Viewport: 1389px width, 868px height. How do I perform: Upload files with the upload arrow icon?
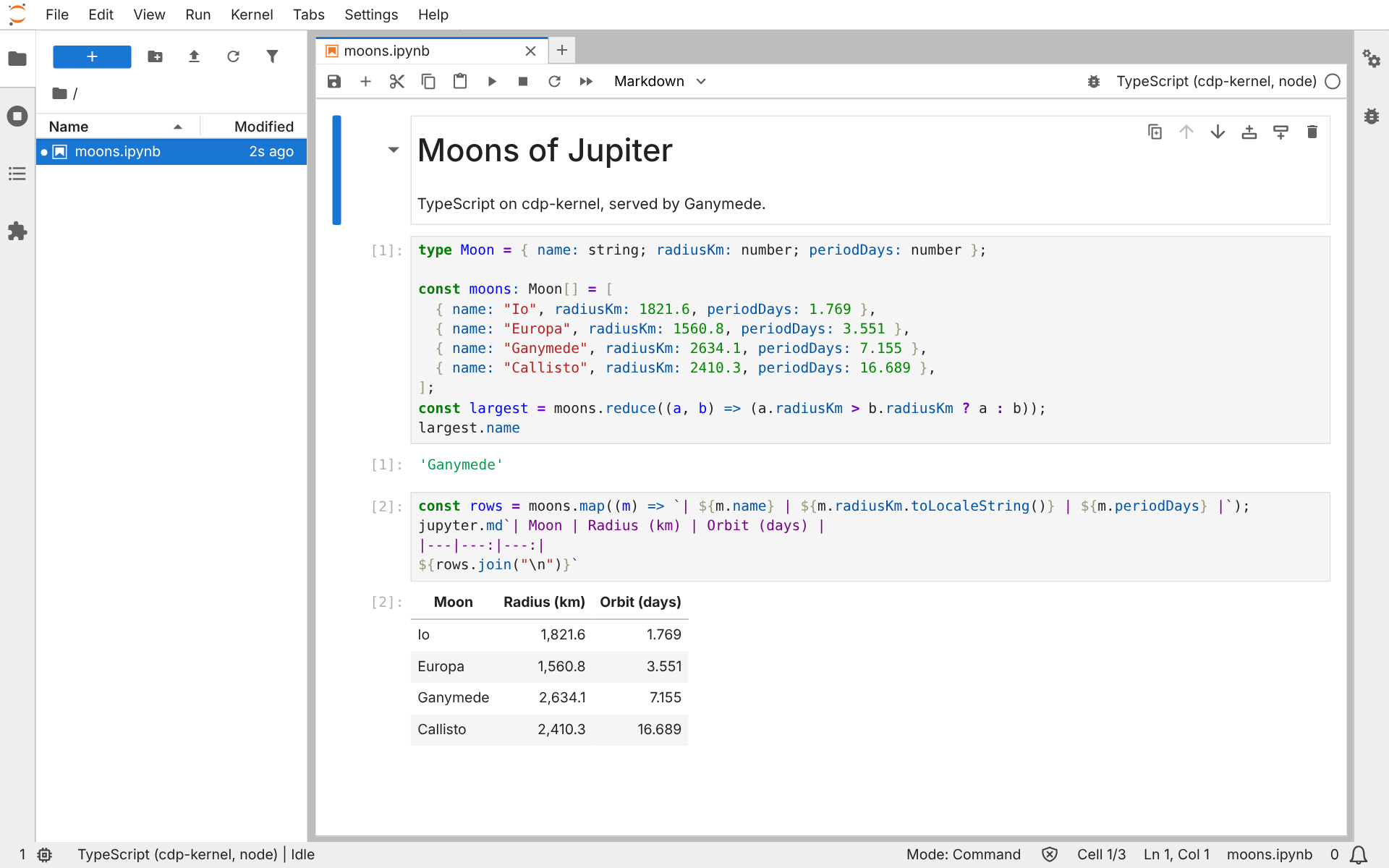point(194,56)
